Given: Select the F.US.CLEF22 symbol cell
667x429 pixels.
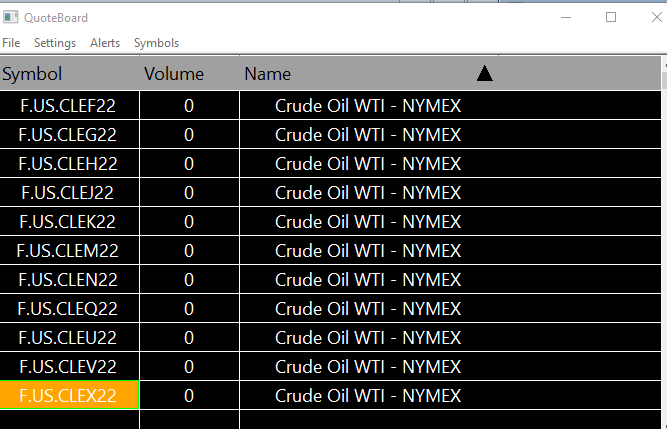Looking at the screenshot, I should tap(69, 105).
